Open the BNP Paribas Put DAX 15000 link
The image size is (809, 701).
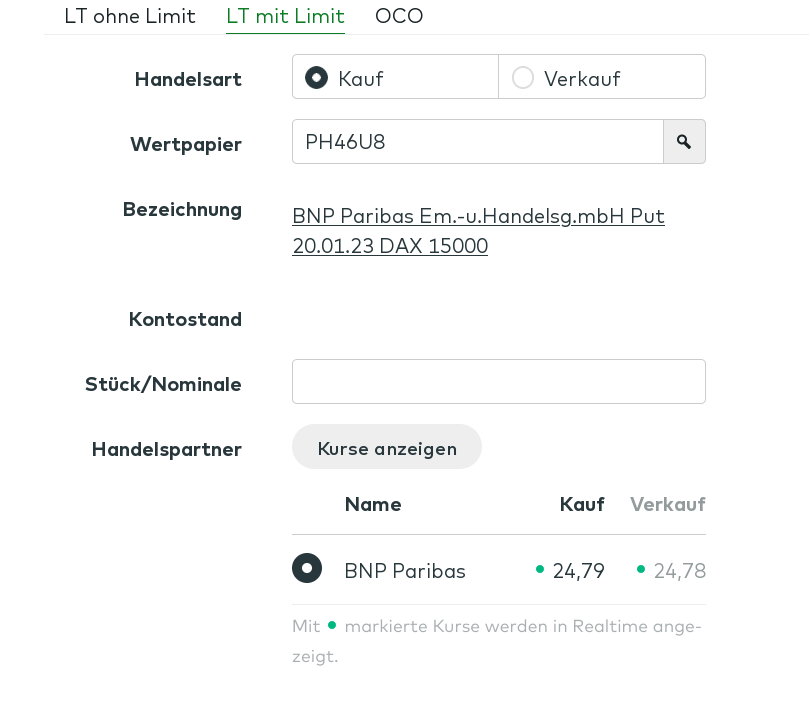pyautogui.click(x=478, y=231)
